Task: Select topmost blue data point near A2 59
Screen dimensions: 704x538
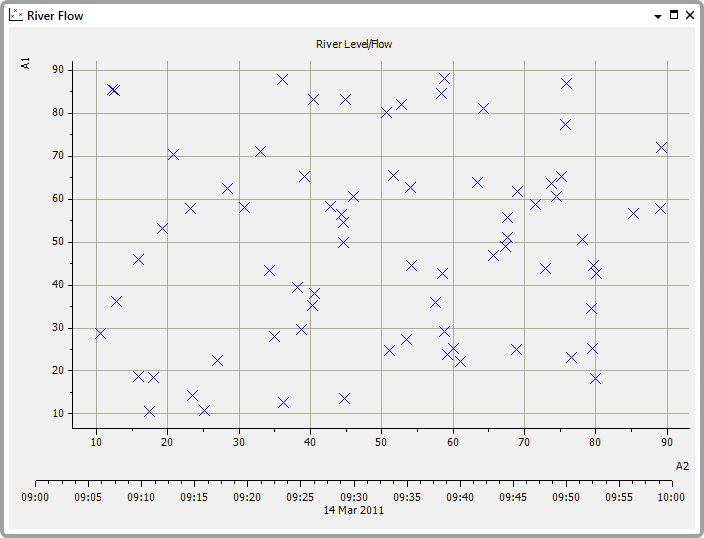Action: coord(444,78)
